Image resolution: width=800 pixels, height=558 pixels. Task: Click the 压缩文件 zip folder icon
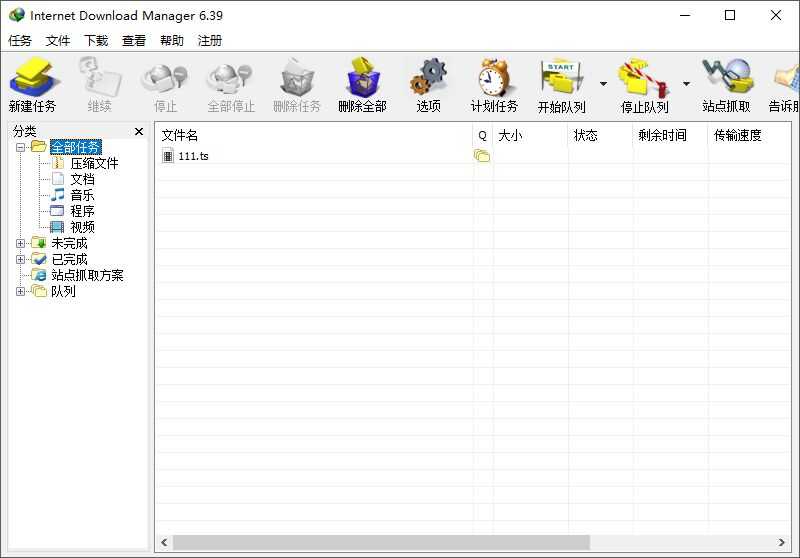click(x=58, y=163)
